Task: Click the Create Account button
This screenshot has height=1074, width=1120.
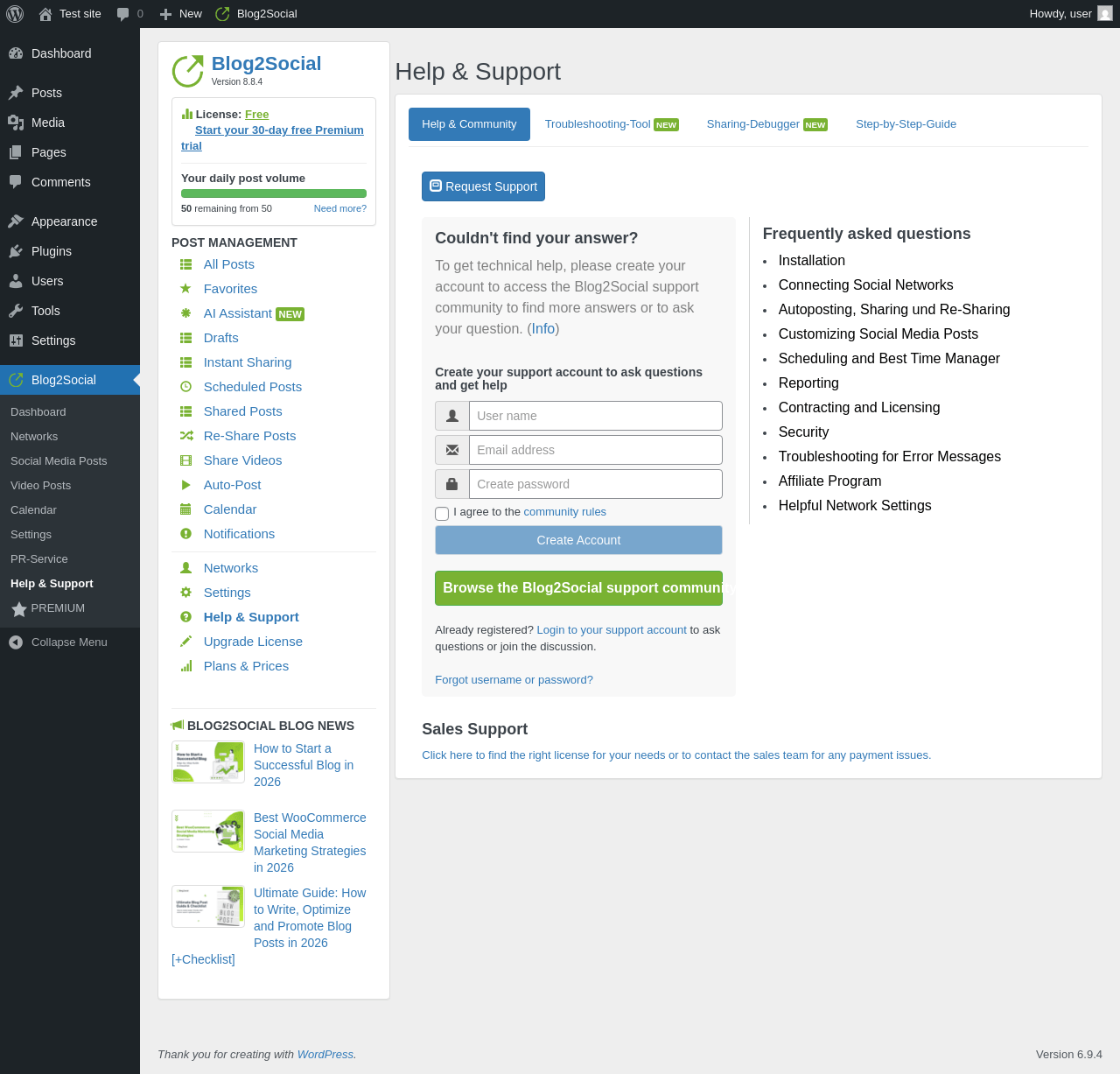Action: [x=578, y=540]
